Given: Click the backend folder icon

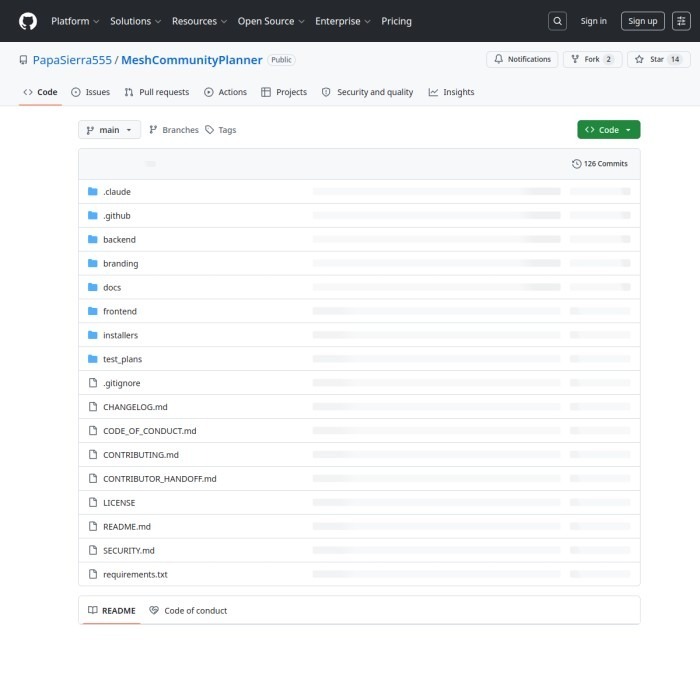Looking at the screenshot, I should click(92, 239).
